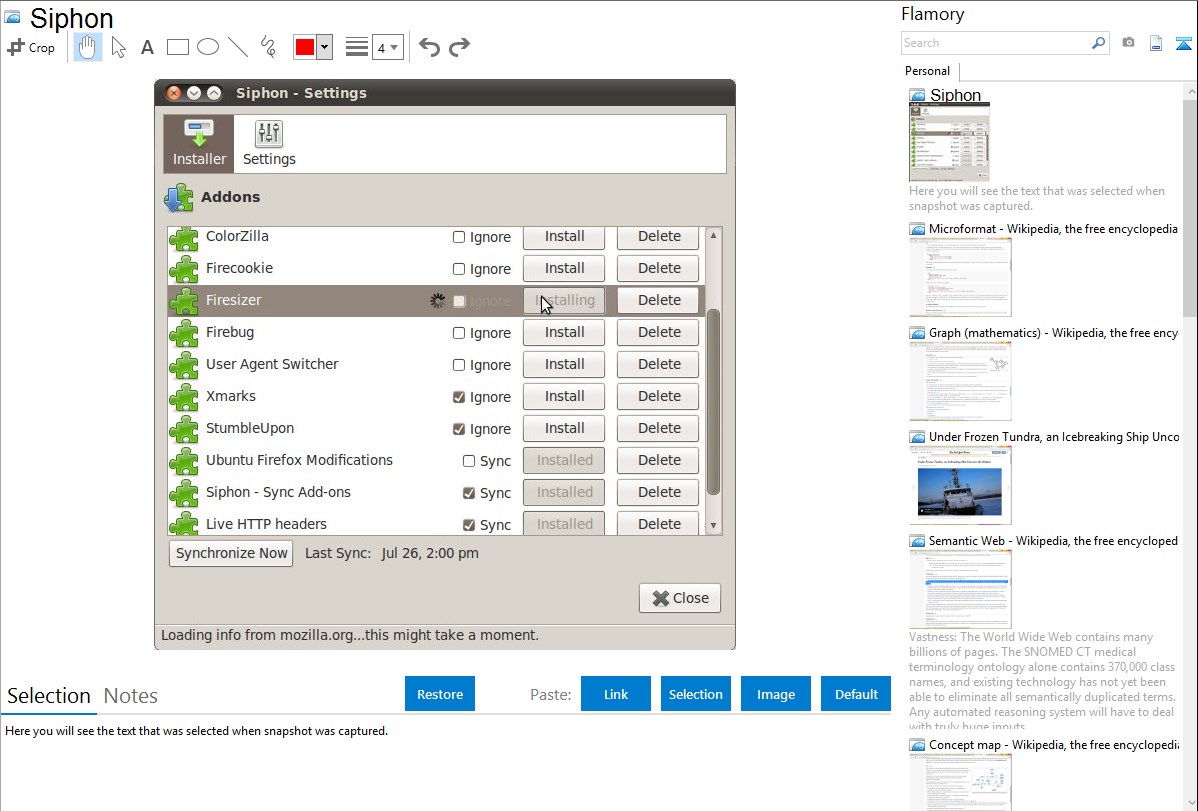Focus the Flamory Search field
The width and height of the screenshot is (1198, 811).
coord(996,43)
